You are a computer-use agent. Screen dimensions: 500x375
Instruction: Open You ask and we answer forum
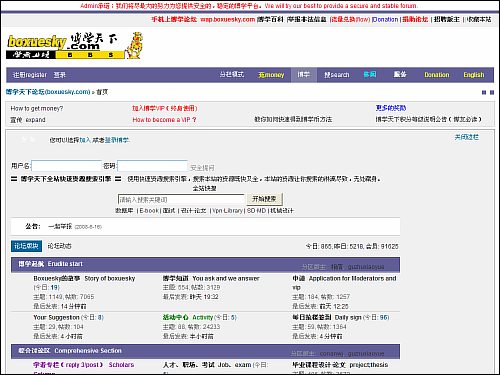pyautogui.click(x=211, y=278)
